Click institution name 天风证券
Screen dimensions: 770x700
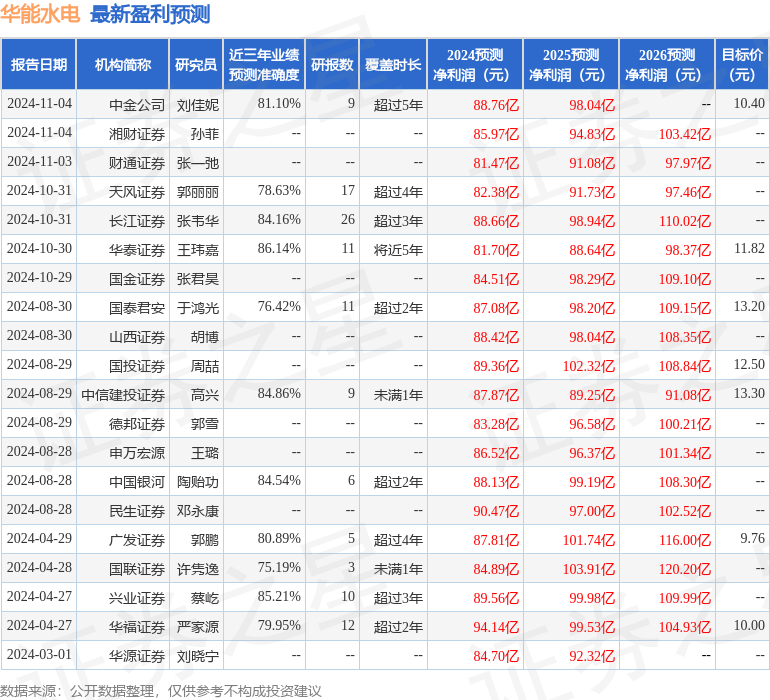pyautogui.click(x=137, y=192)
